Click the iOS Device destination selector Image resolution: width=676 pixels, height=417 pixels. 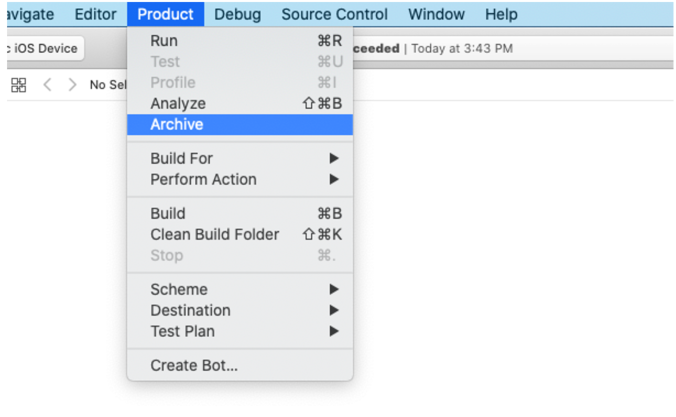(42, 48)
